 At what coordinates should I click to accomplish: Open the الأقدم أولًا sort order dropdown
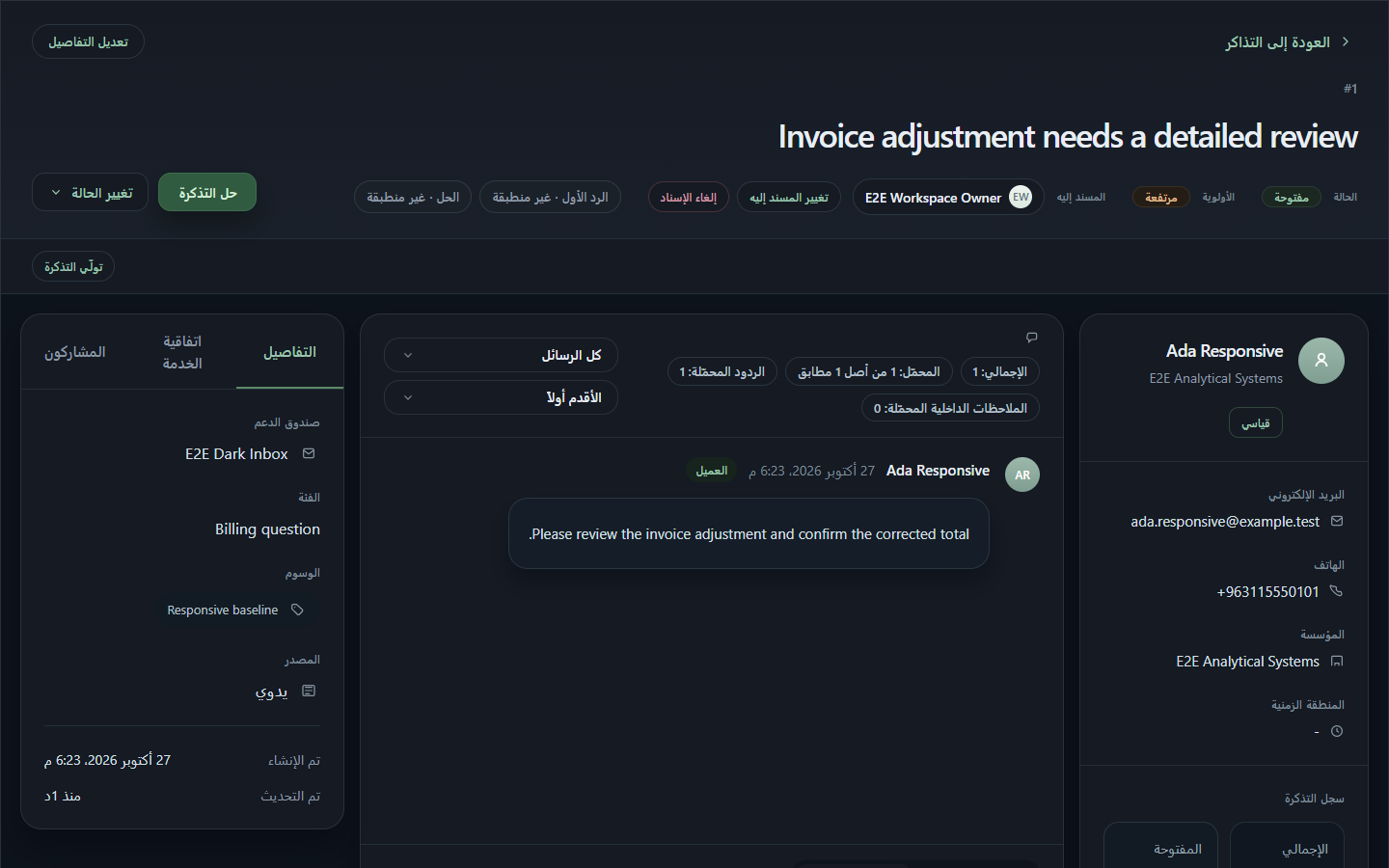coord(501,397)
